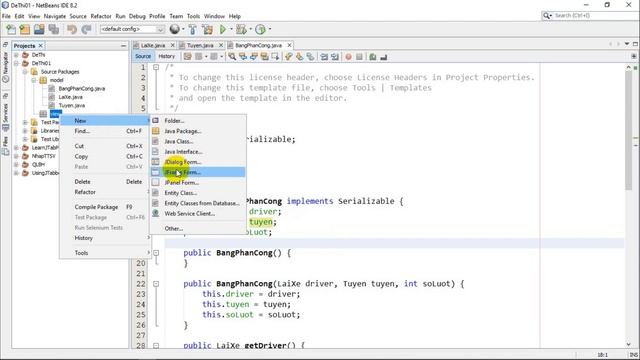The image size is (640, 360).
Task: Click the Uncomment icon in editor toolbar
Action: coord(384,57)
